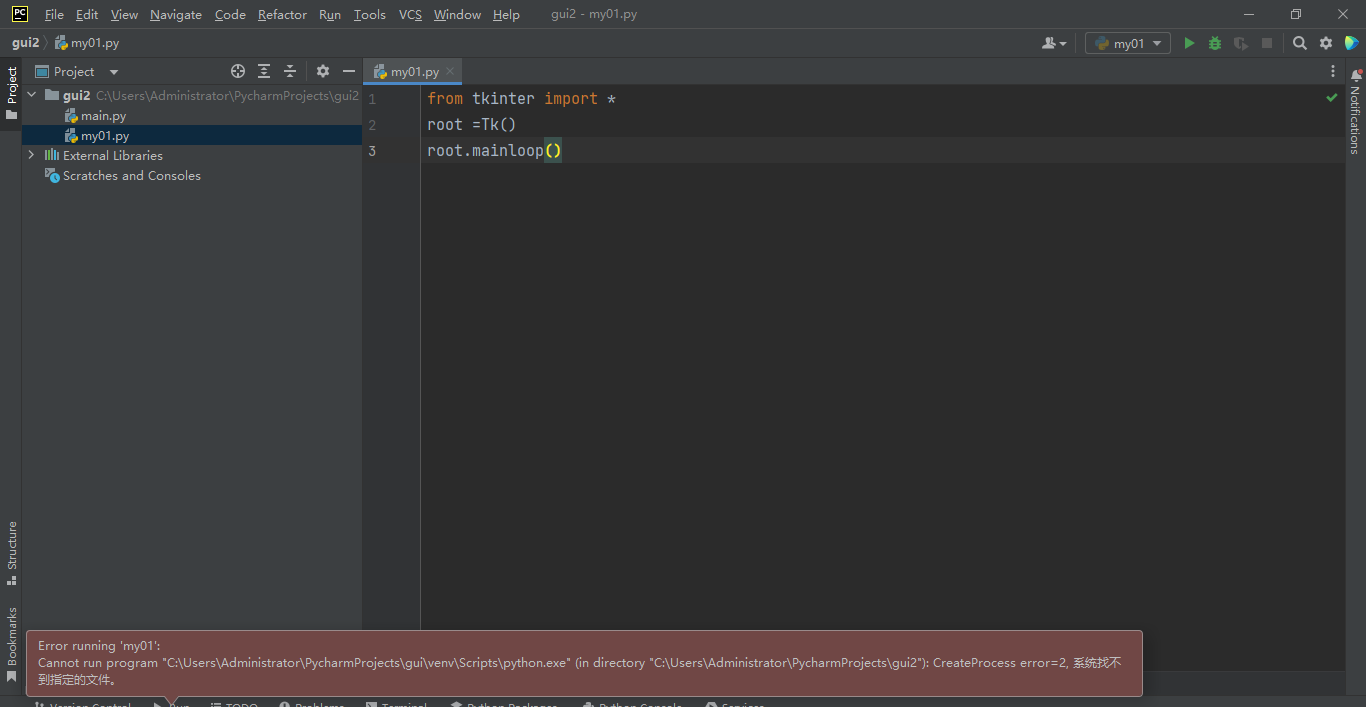Click code line 'root =Tk()'

[471, 124]
